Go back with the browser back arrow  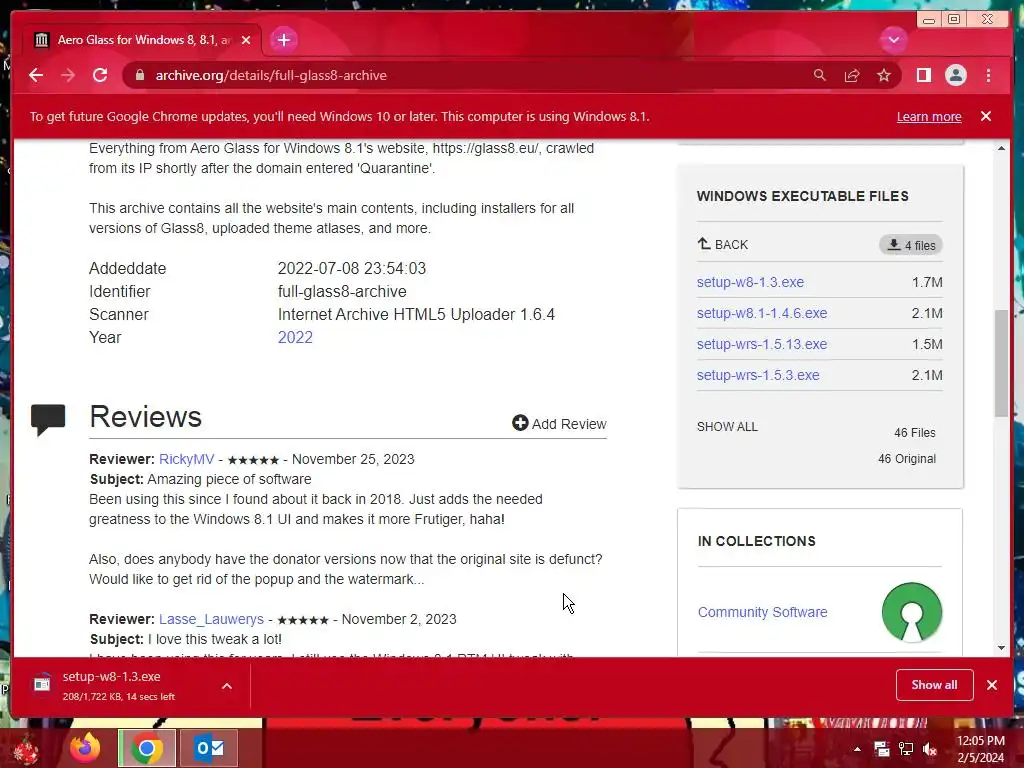[x=36, y=75]
